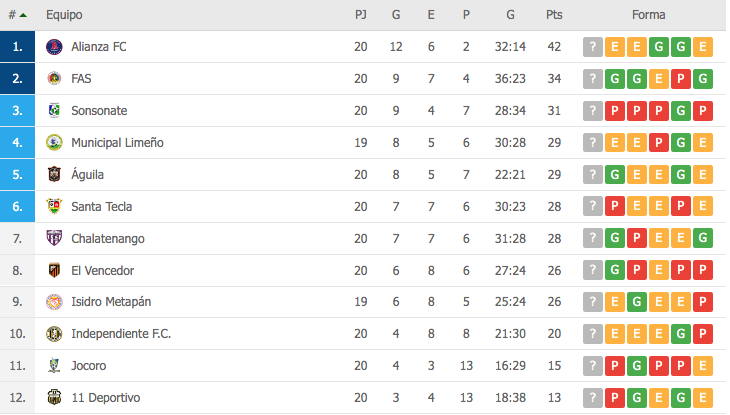This screenshot has height=415, width=730.
Task: Open the Independiente F.C. team link
Action: [x=121, y=334]
